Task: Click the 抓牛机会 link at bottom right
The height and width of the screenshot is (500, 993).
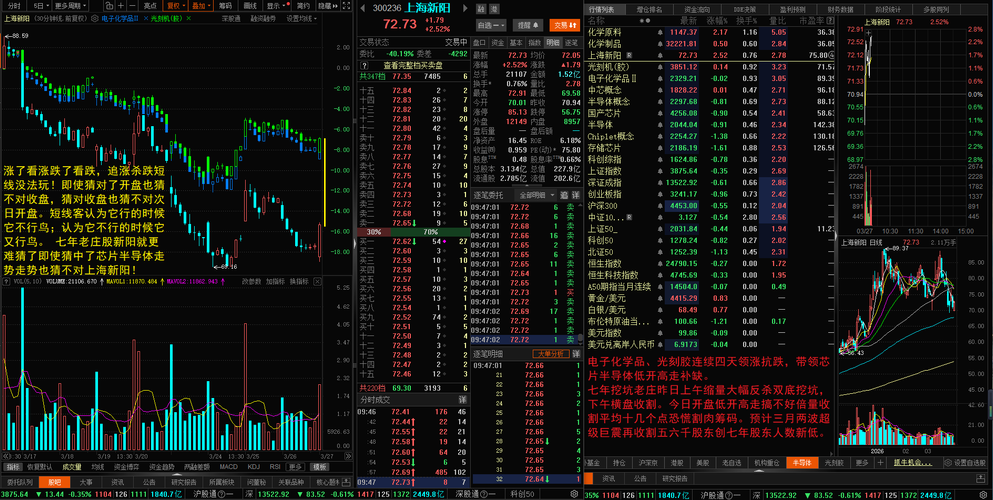Action: point(913,463)
